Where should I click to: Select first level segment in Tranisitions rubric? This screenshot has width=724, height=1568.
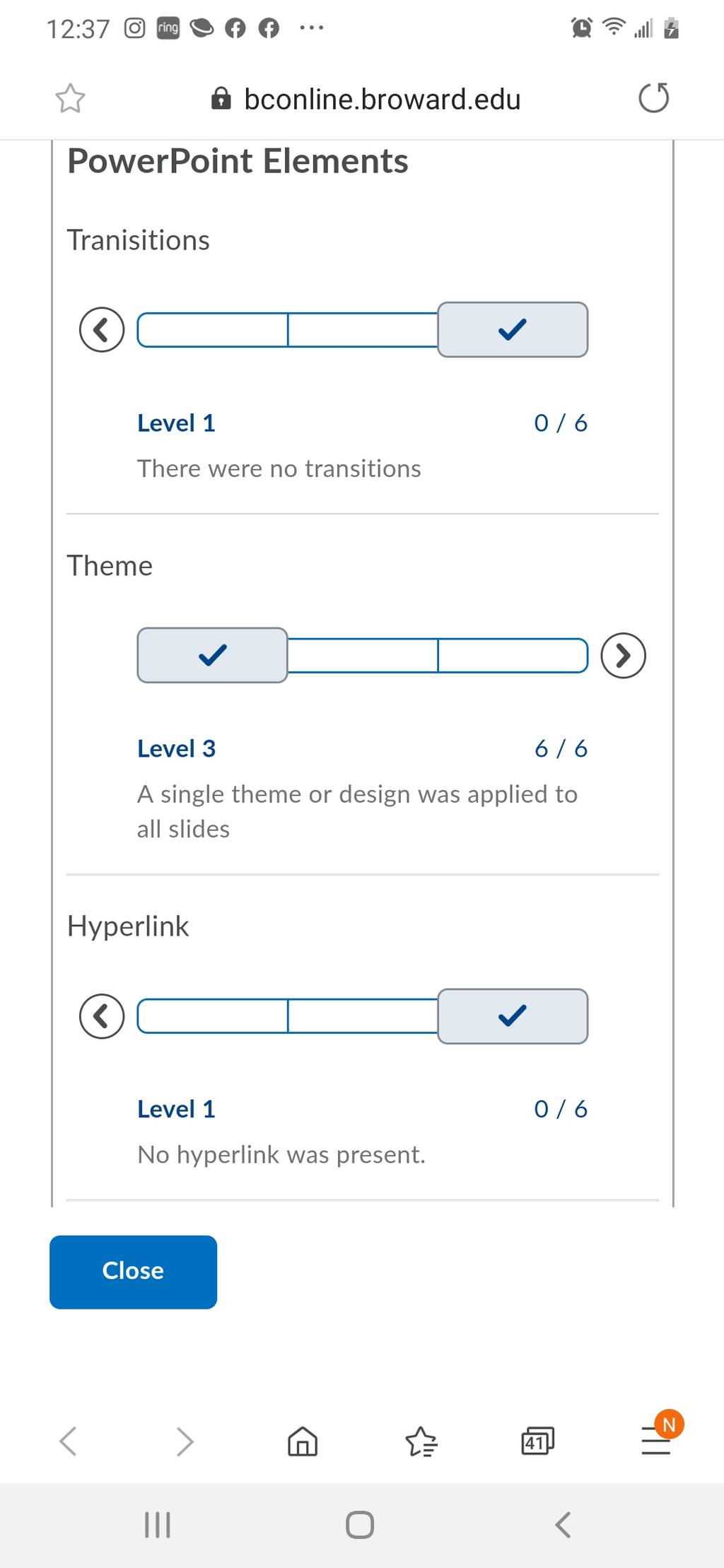pyautogui.click(x=212, y=330)
